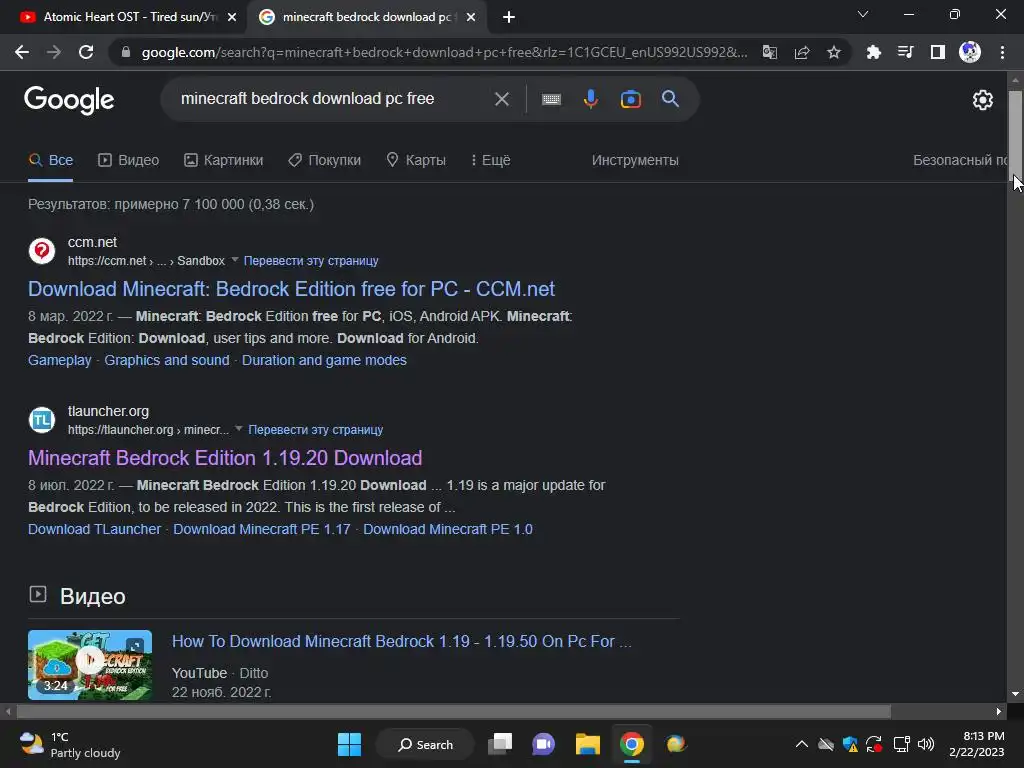The width and height of the screenshot is (1024, 768).
Task: Open the Gameplay sitelink
Action: (x=59, y=360)
